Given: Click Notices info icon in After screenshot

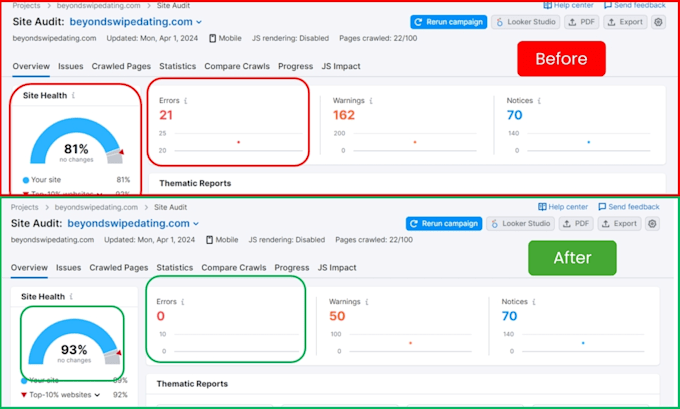Looking at the screenshot, I should point(533,302).
